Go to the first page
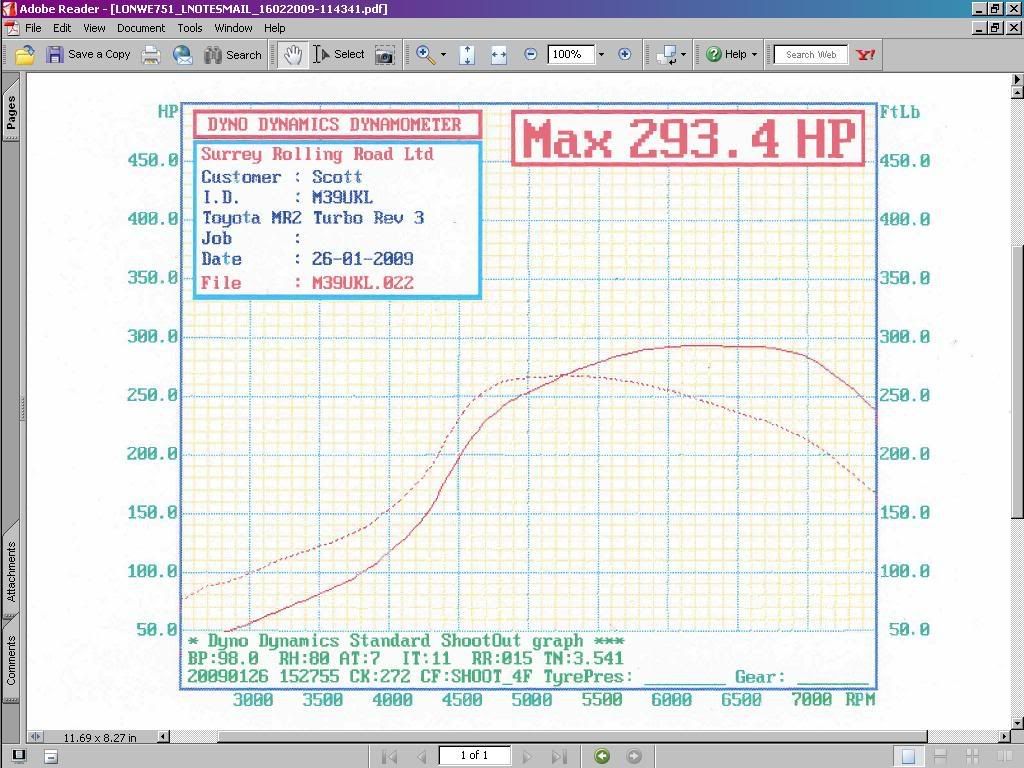The image size is (1024, 768). 389,756
